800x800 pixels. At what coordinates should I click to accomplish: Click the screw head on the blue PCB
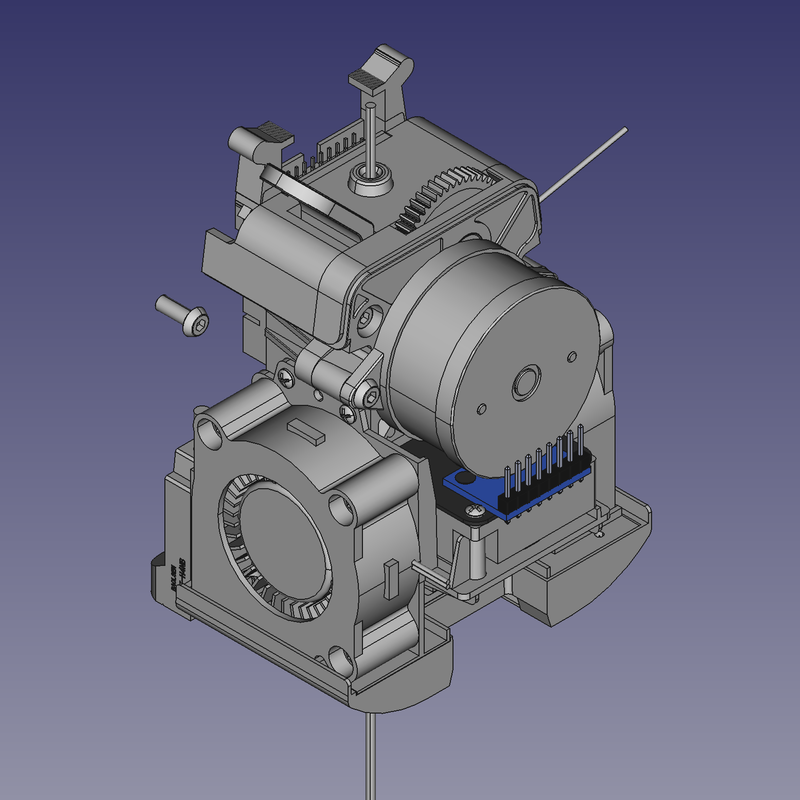[474, 512]
